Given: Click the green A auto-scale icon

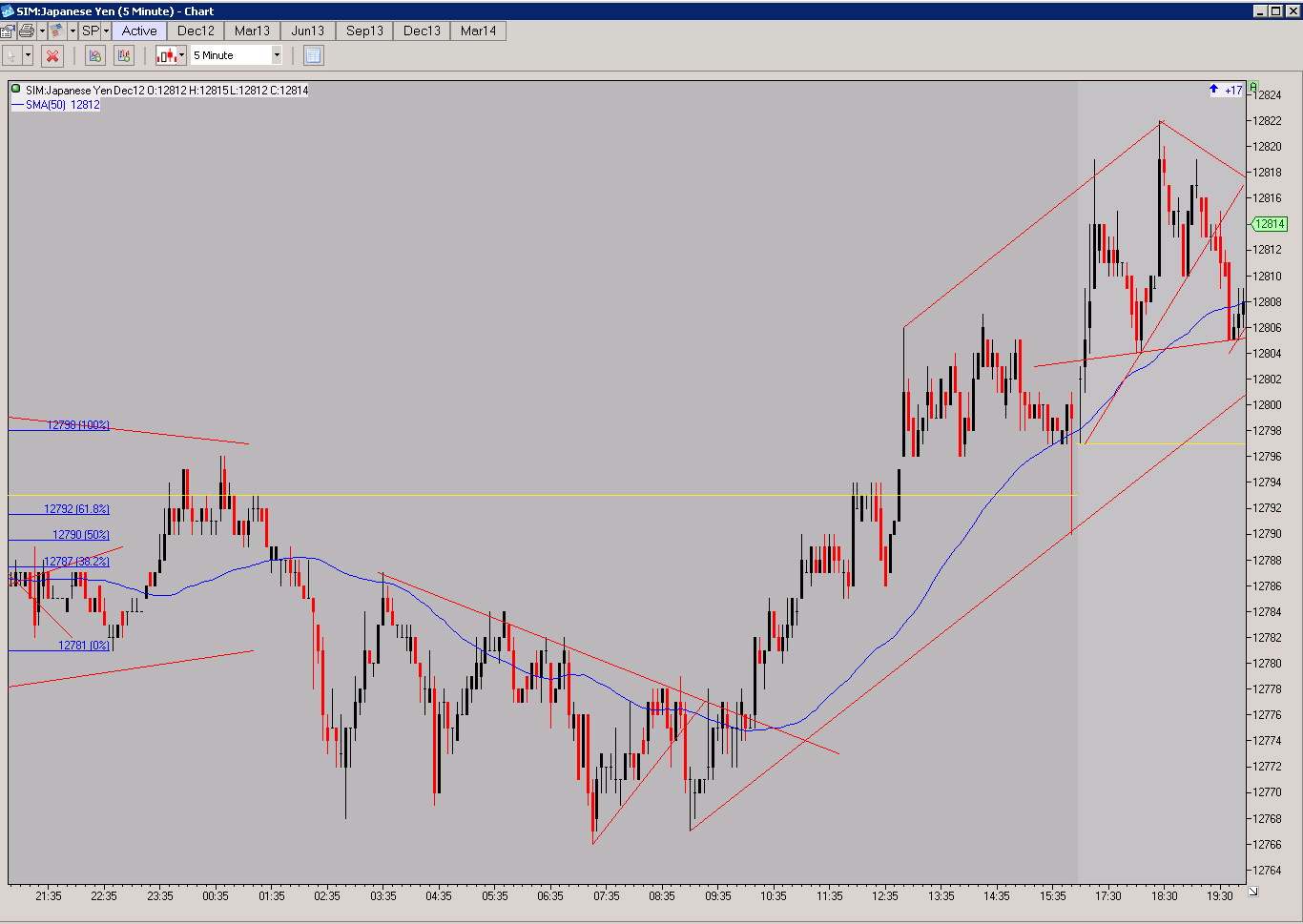Looking at the screenshot, I should pyautogui.click(x=1253, y=87).
